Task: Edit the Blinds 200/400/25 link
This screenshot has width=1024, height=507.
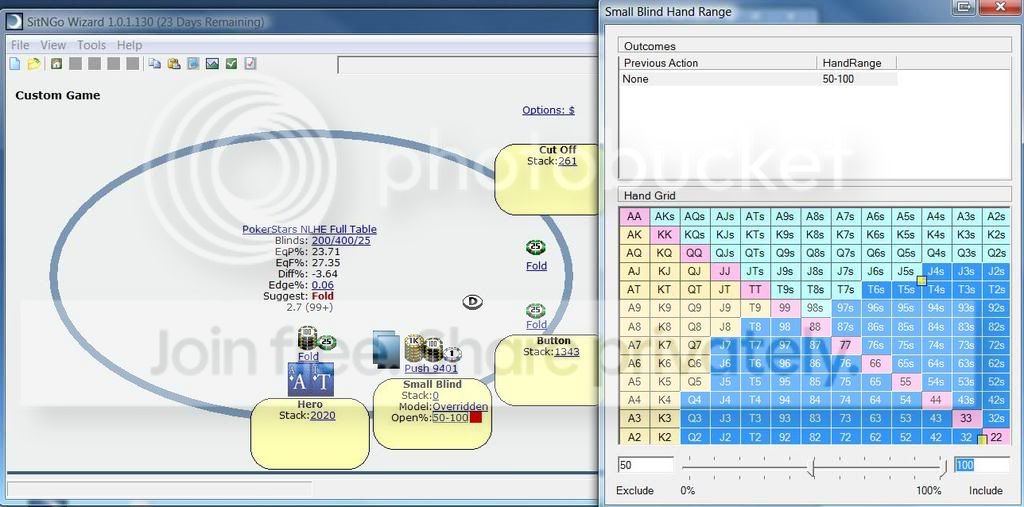Action: pyautogui.click(x=340, y=240)
